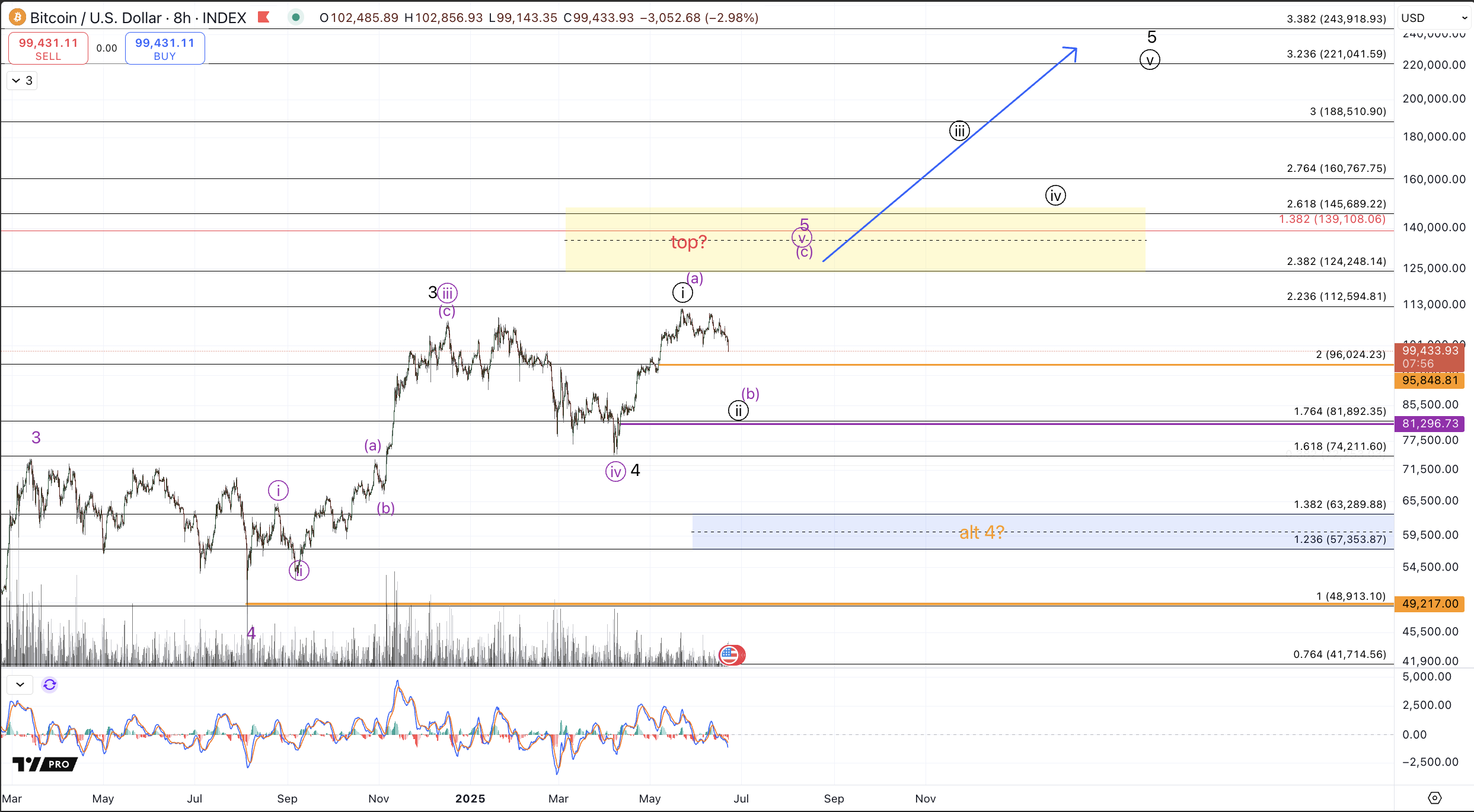
Task: Click the Bitcoin / U.S. Dollar symbol title
Action: coord(96,18)
